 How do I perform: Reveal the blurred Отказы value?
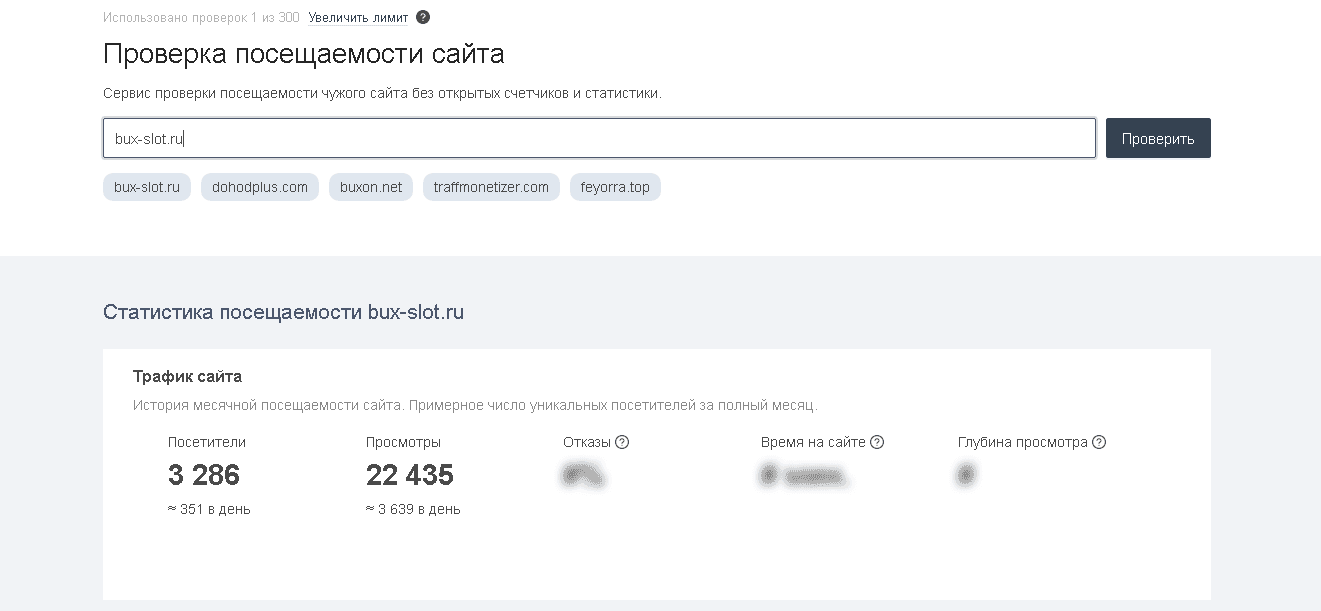click(582, 474)
